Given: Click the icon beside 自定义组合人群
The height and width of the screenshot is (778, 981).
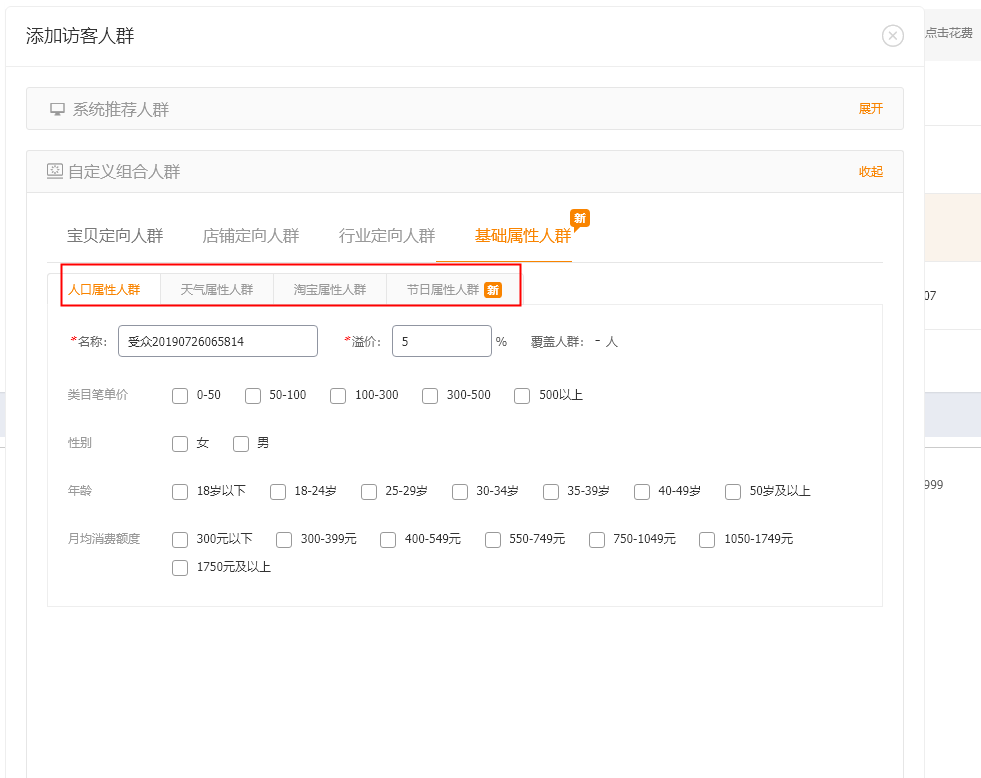Looking at the screenshot, I should [x=55, y=171].
